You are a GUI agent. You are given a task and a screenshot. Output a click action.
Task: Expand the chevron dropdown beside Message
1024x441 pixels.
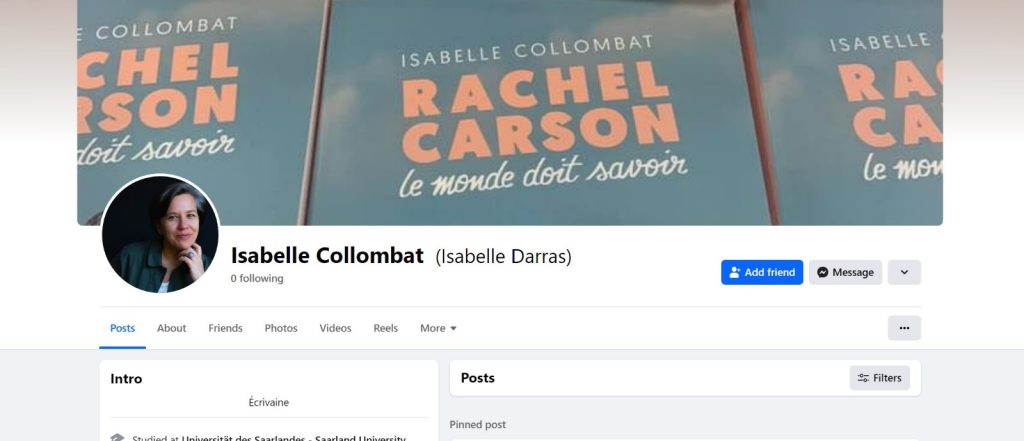click(x=904, y=272)
